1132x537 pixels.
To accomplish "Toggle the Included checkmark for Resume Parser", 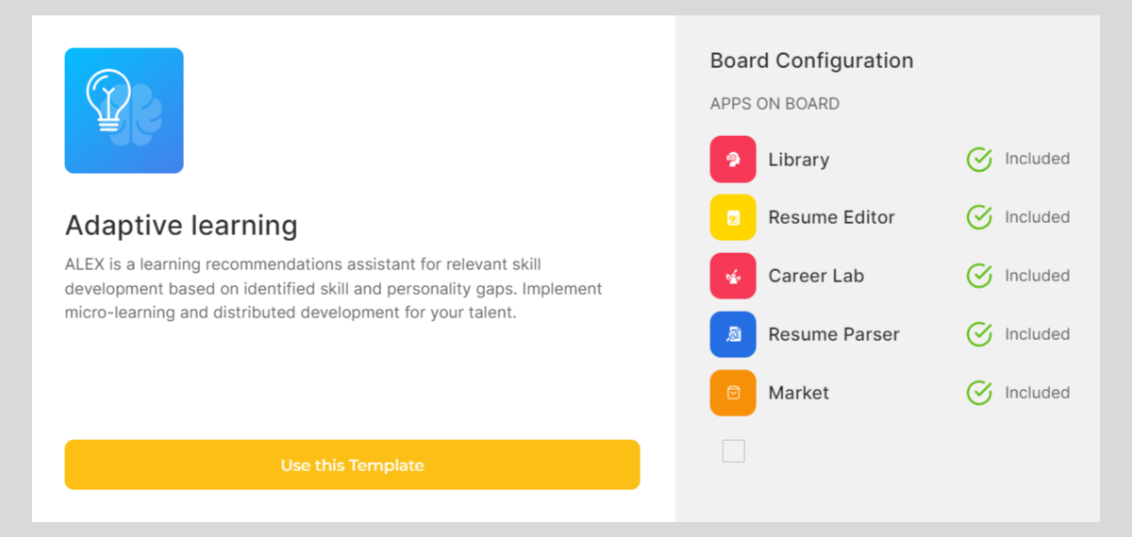I will point(979,334).
